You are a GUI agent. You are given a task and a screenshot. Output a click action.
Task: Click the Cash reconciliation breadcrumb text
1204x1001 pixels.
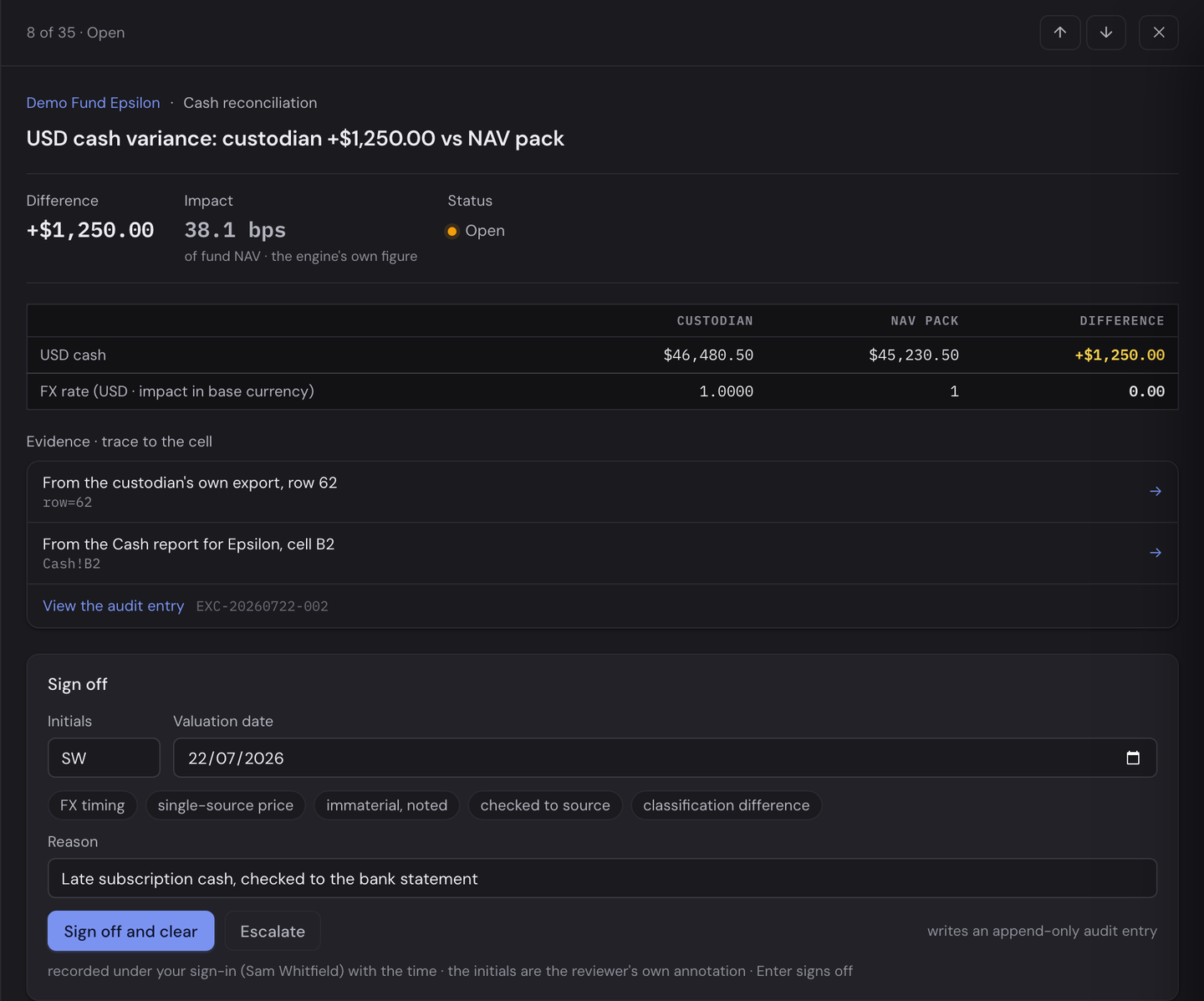(x=250, y=103)
